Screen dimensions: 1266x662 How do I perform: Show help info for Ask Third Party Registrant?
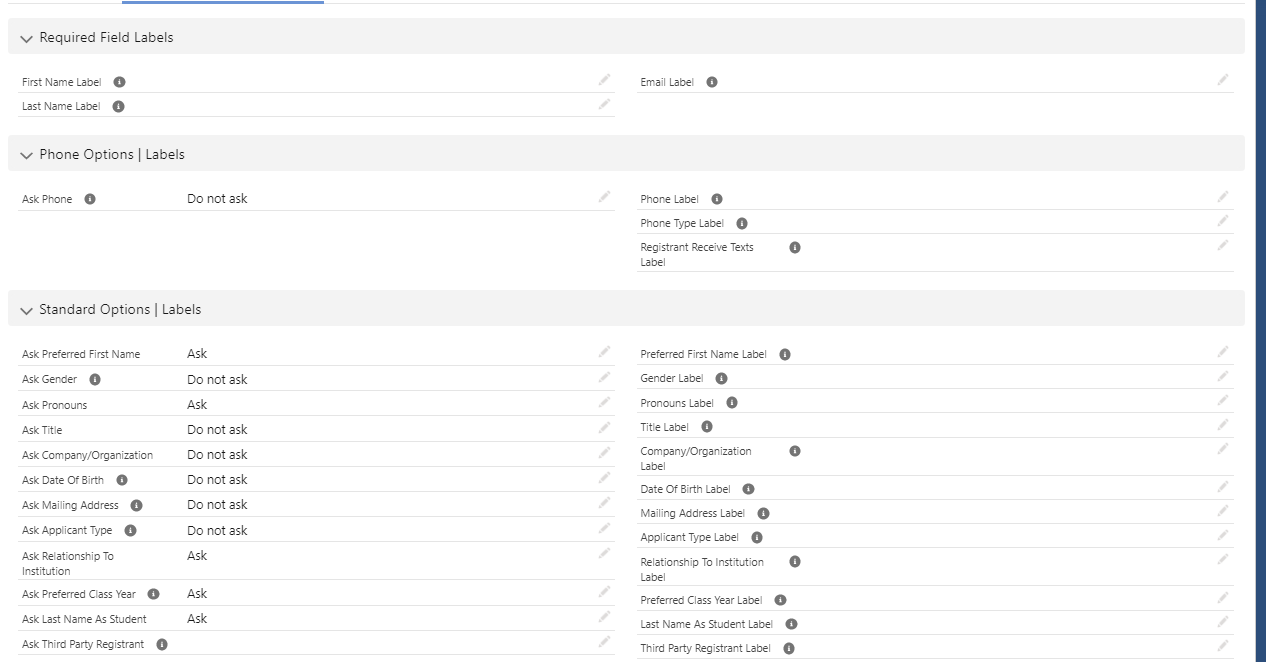click(x=162, y=644)
